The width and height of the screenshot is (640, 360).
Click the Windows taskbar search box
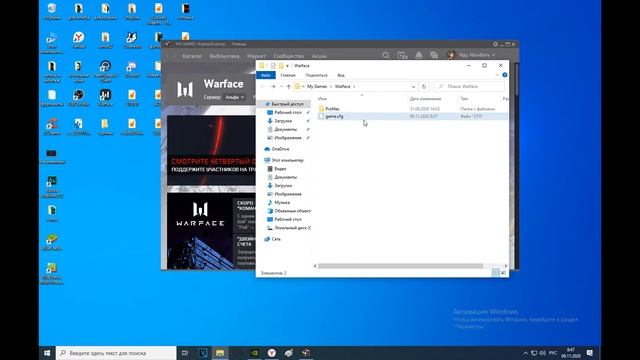tap(116, 353)
